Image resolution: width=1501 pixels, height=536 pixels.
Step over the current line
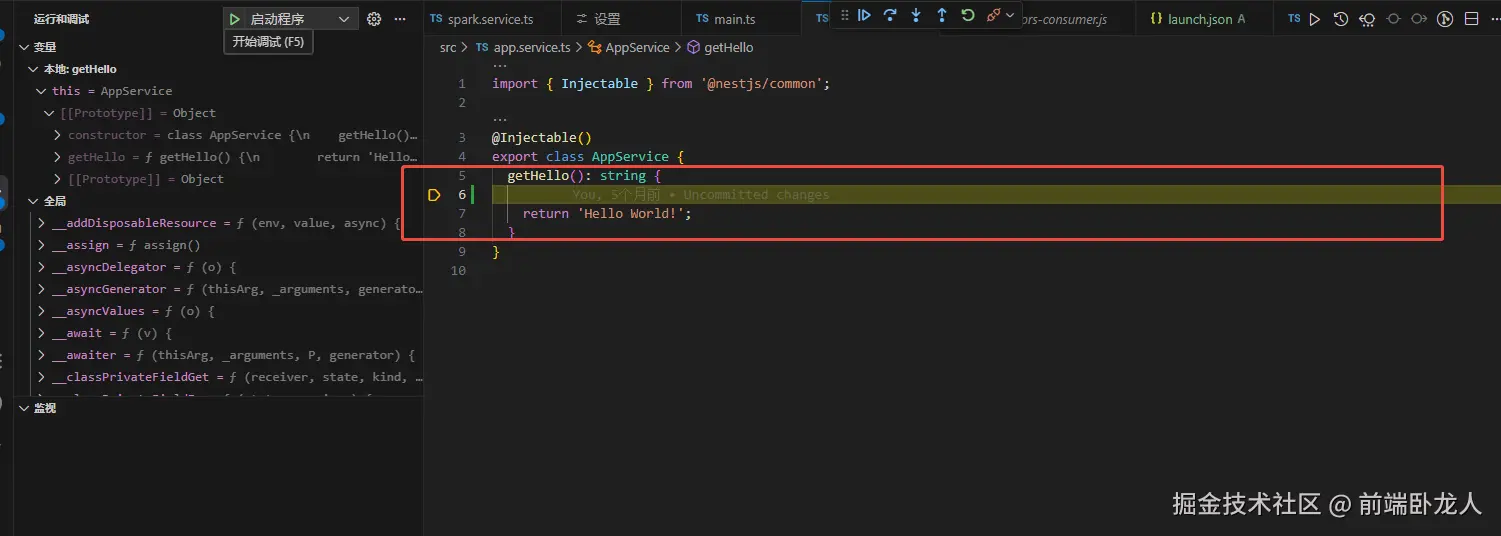pos(890,15)
